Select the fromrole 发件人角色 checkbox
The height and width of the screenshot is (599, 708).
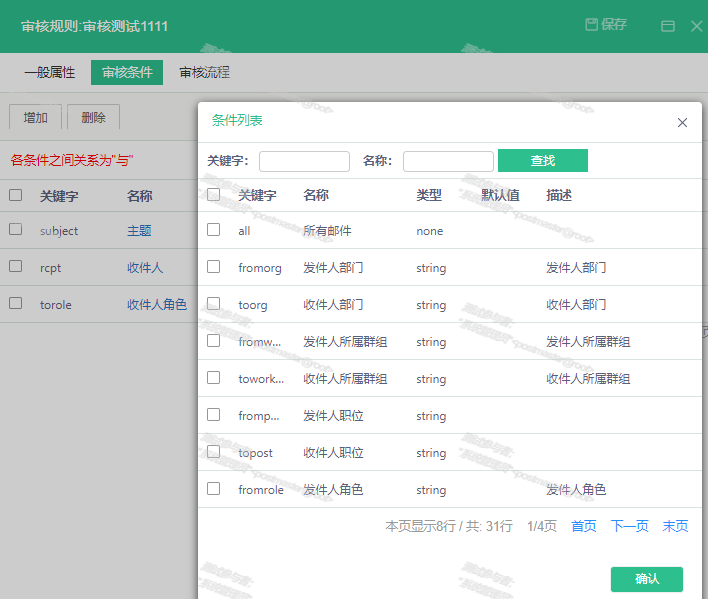coord(213,489)
